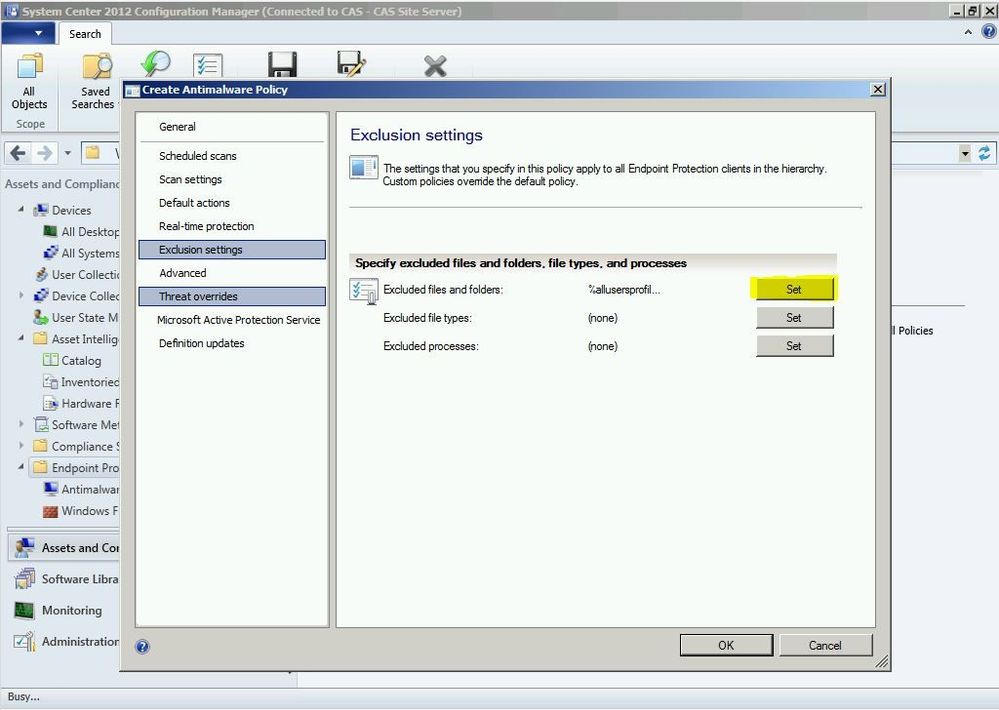
Task: Open Saved Searches in the ribbon
Action: (x=94, y=82)
